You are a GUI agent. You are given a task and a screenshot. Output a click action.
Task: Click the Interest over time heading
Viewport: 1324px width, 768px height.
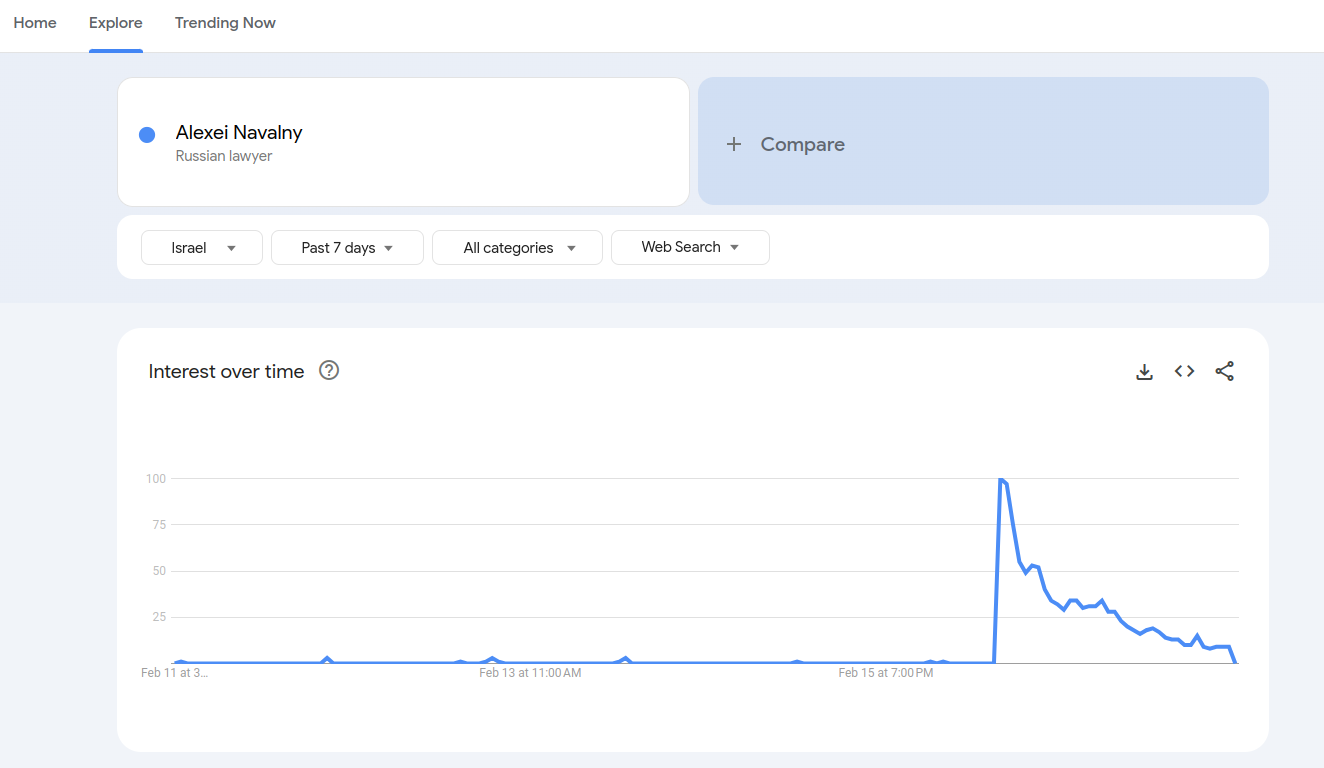[226, 372]
